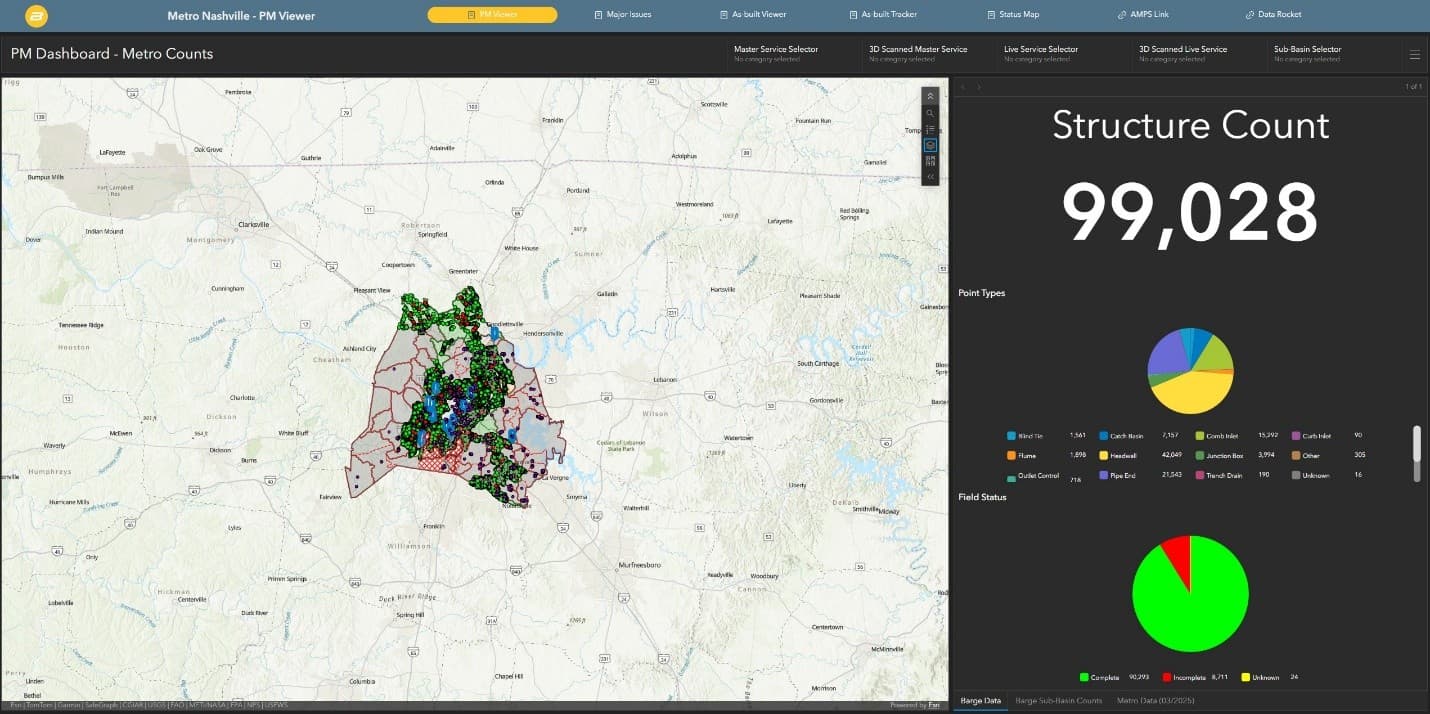This screenshot has height=714, width=1430.
Task: Toggle the Blind Tie legend swatch
Action: tap(1012, 436)
